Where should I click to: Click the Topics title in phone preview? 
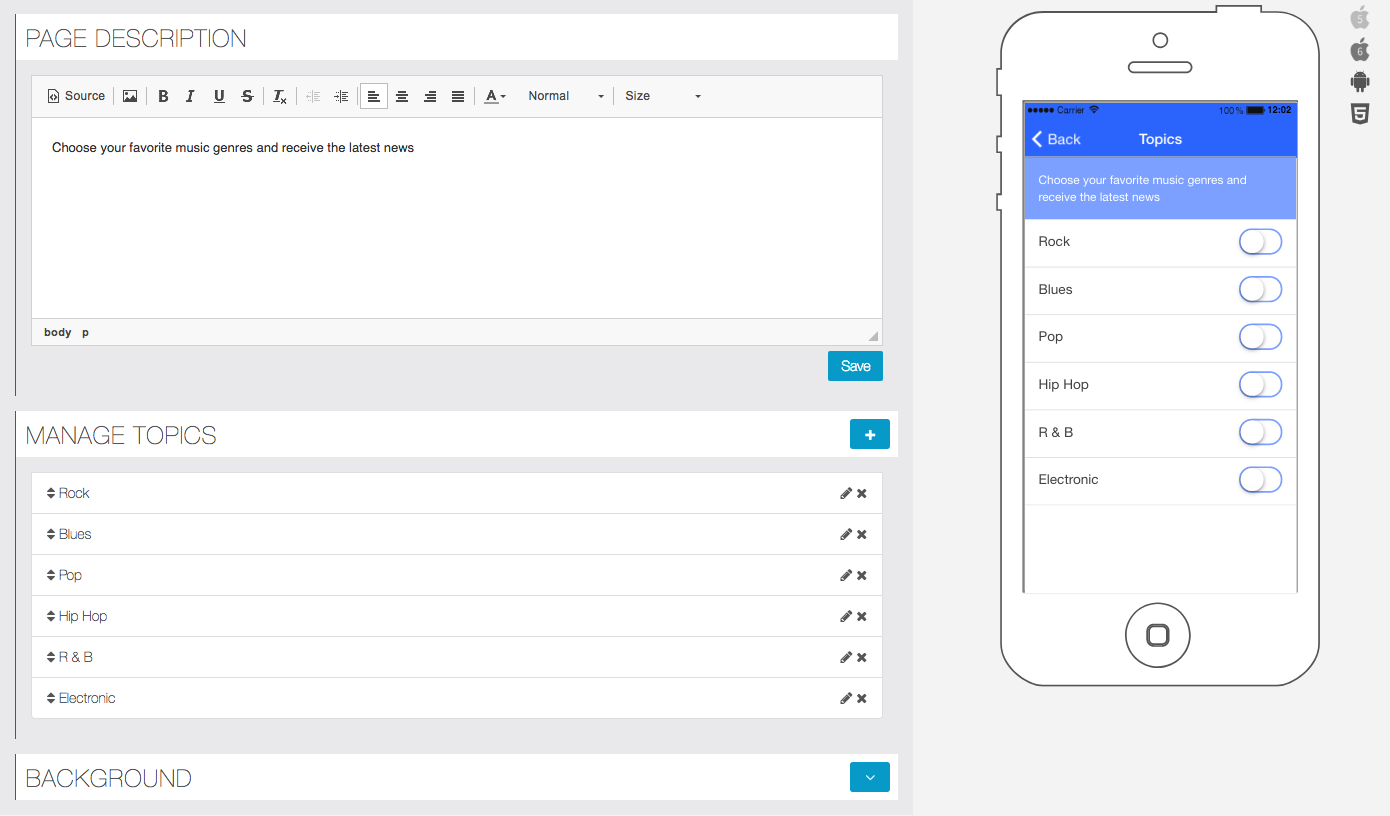pyautogui.click(x=1160, y=139)
